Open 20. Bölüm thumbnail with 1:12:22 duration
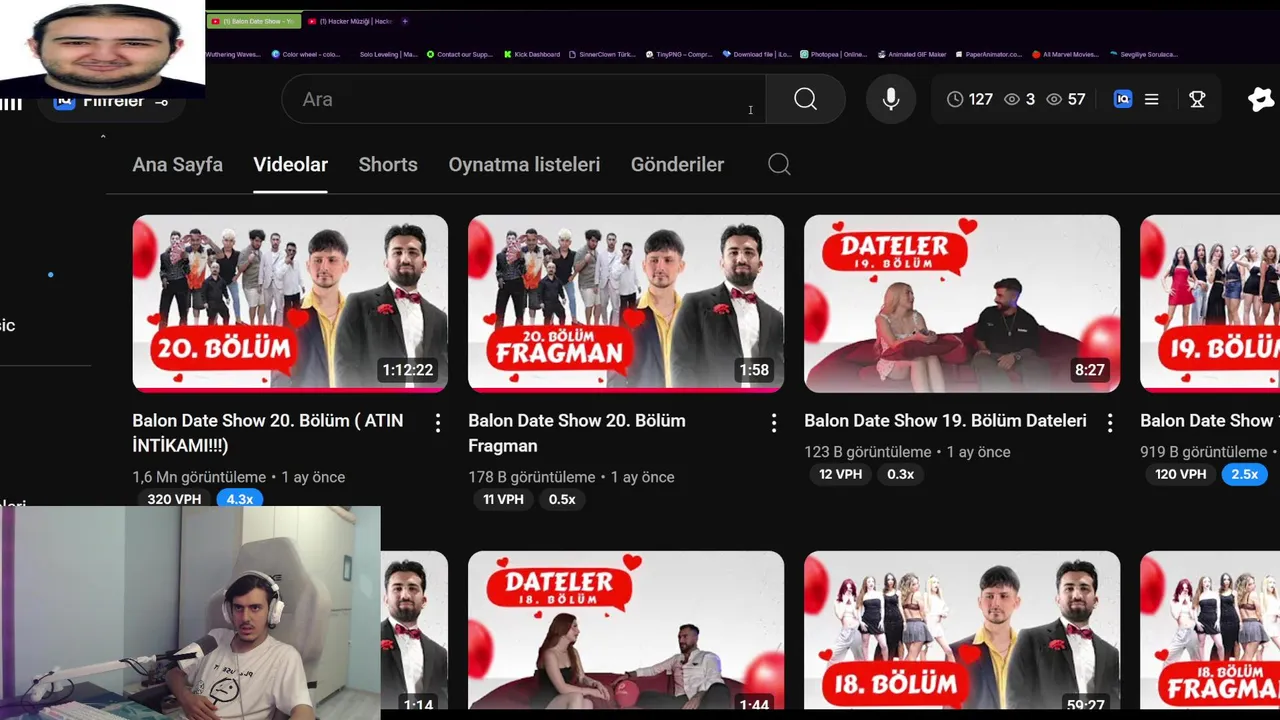This screenshot has height=720, width=1280. click(290, 303)
